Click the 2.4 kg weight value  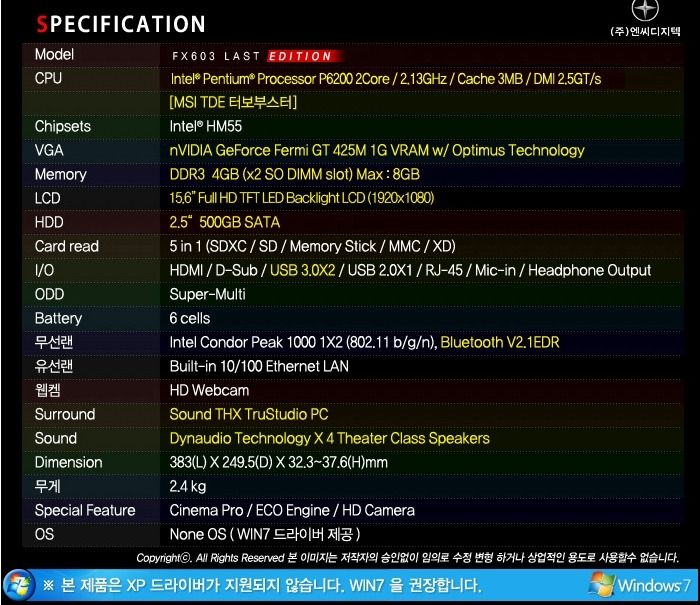click(x=188, y=487)
